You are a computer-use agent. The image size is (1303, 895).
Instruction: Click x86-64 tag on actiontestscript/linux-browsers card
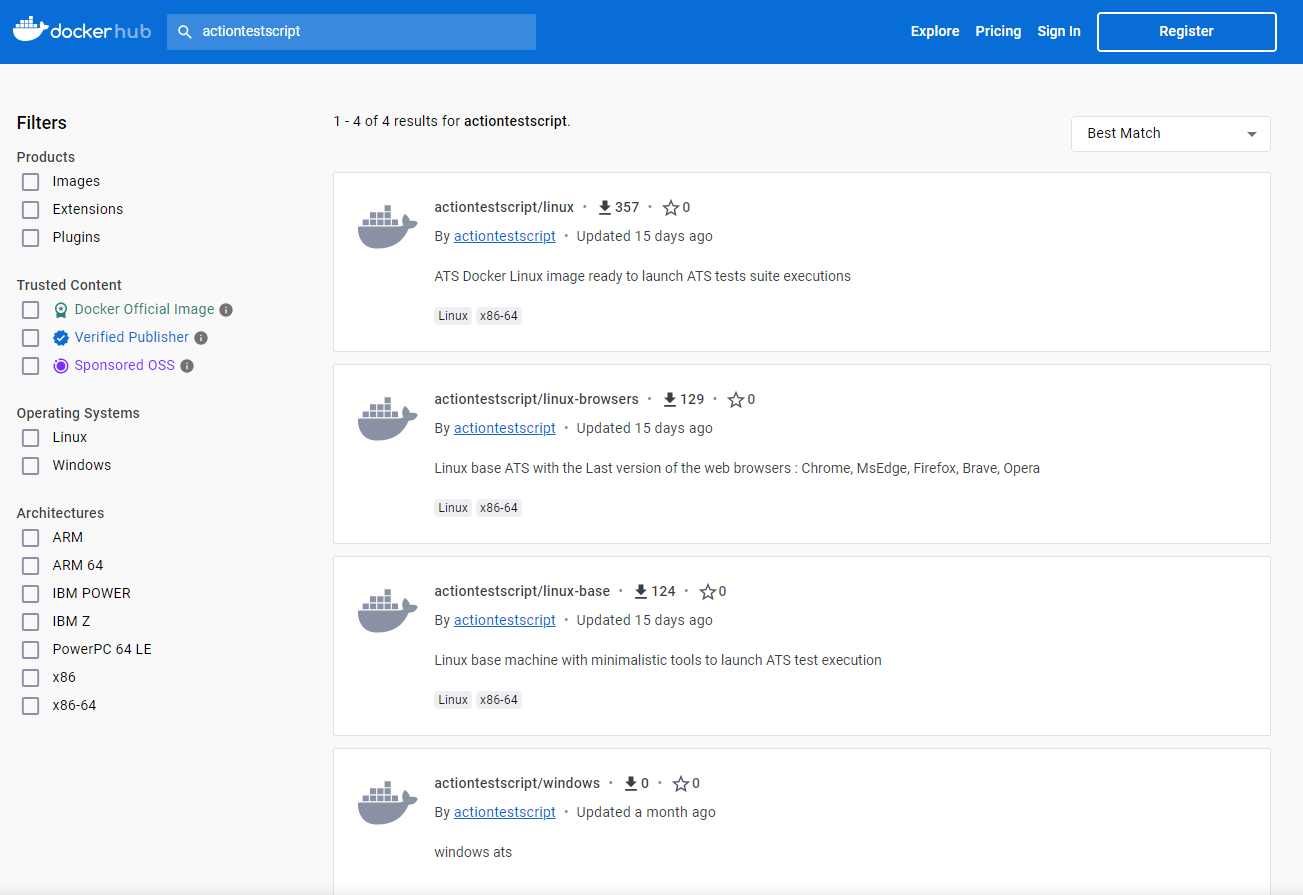[x=499, y=508]
